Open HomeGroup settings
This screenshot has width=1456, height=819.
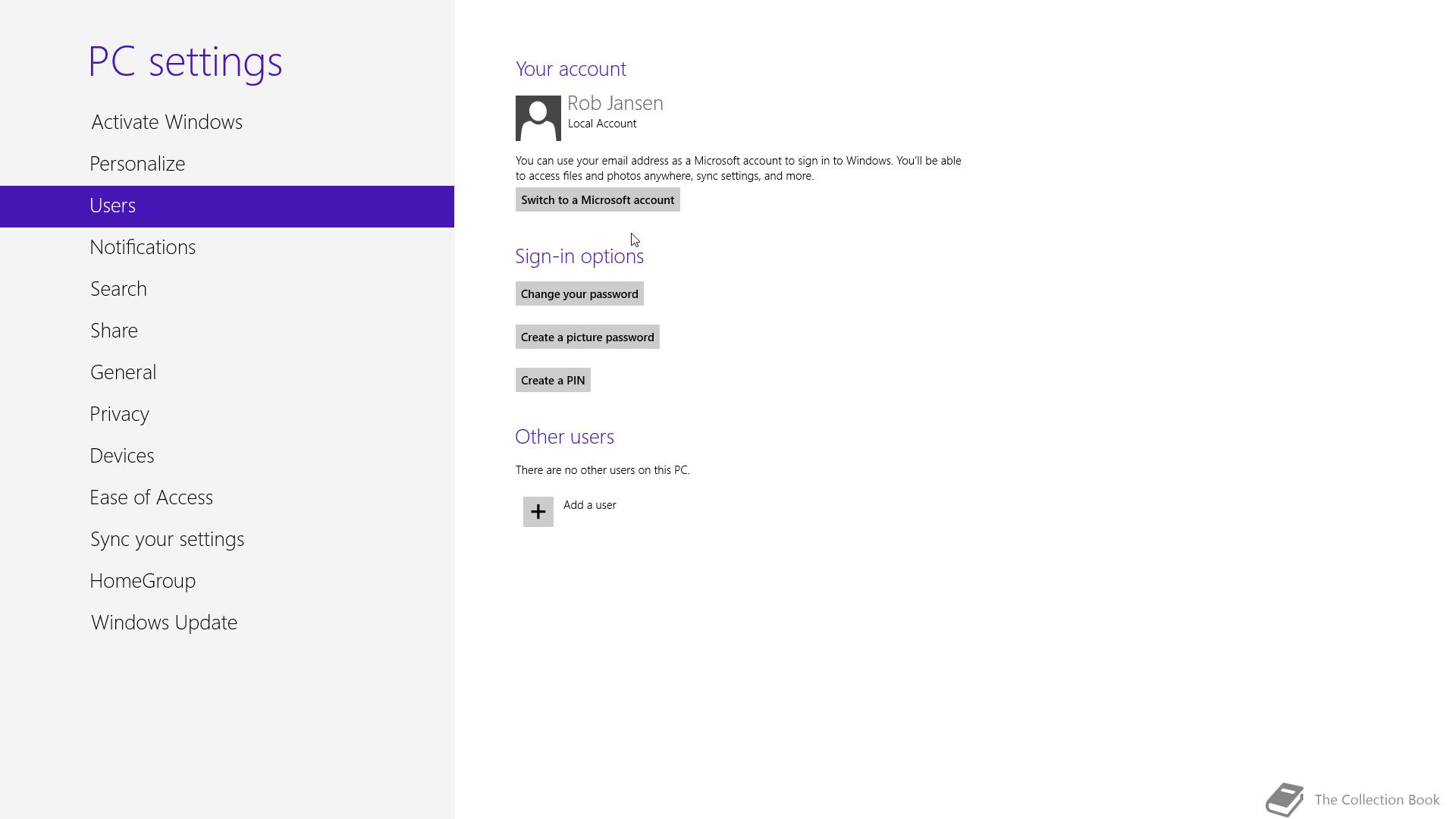(227, 581)
